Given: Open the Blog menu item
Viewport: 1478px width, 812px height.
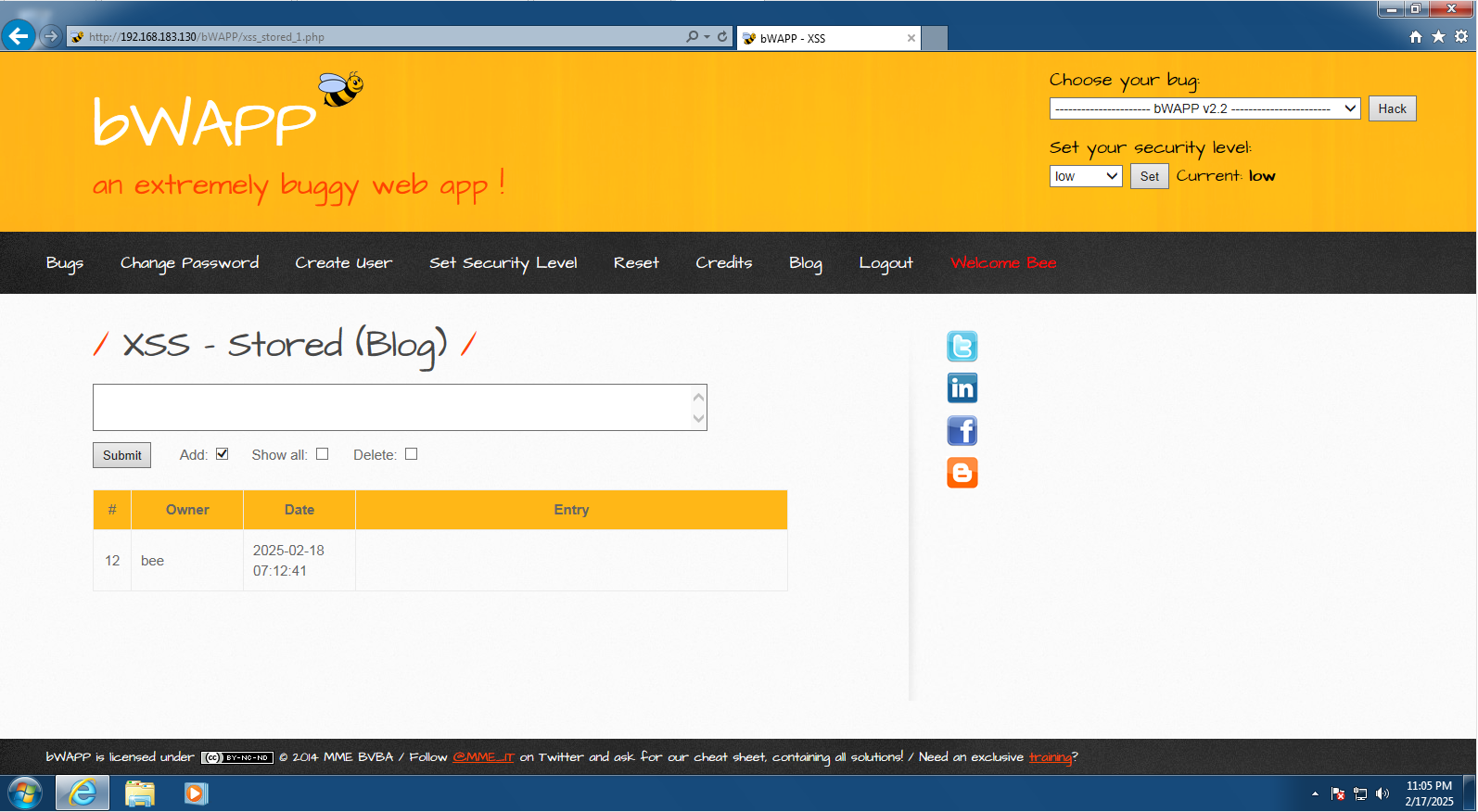Looking at the screenshot, I should [806, 263].
